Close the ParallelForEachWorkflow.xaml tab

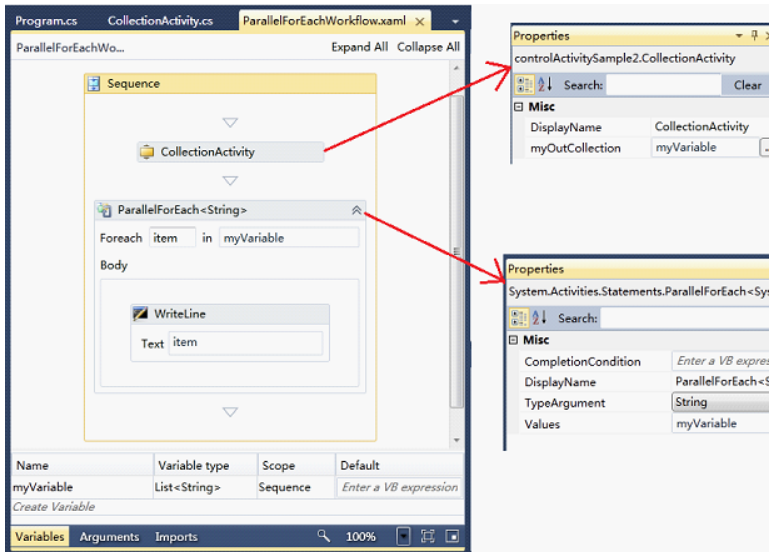point(420,22)
